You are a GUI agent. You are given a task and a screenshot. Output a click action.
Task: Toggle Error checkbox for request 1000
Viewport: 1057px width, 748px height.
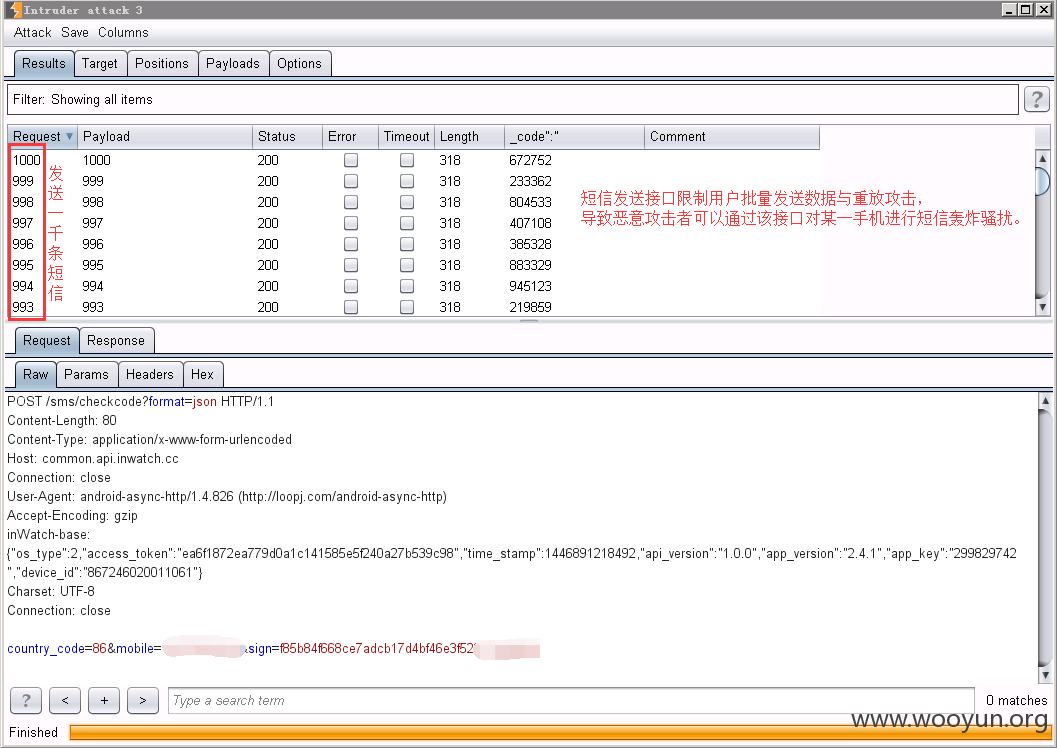pyautogui.click(x=351, y=160)
